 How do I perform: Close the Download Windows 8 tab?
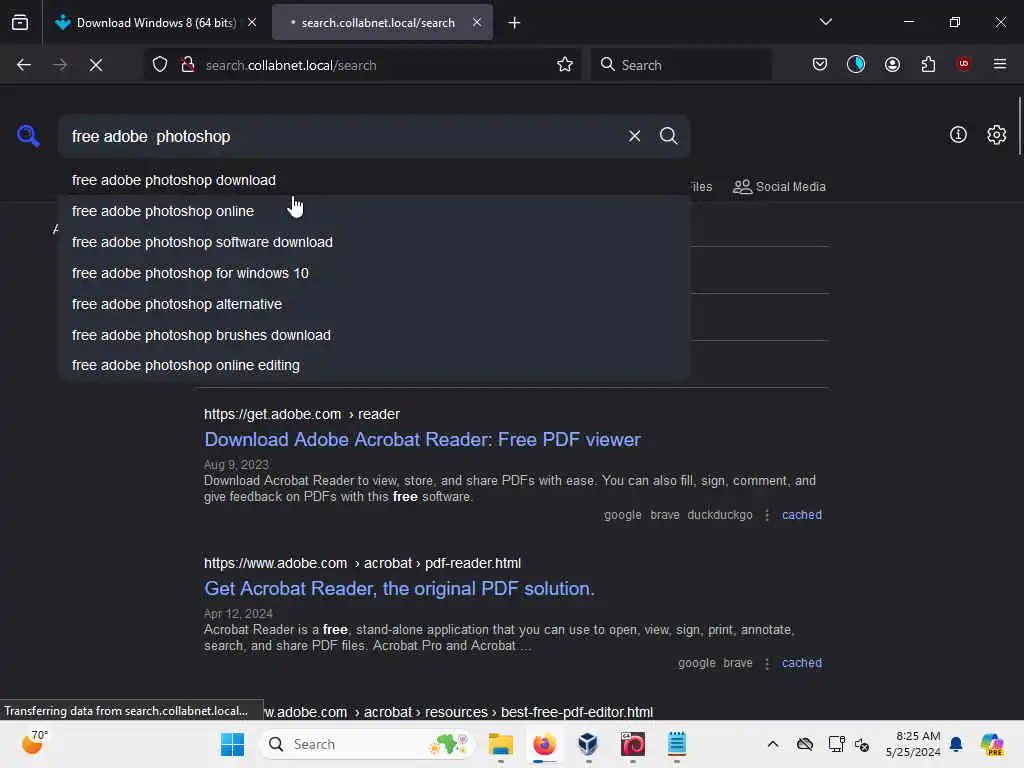coord(252,22)
